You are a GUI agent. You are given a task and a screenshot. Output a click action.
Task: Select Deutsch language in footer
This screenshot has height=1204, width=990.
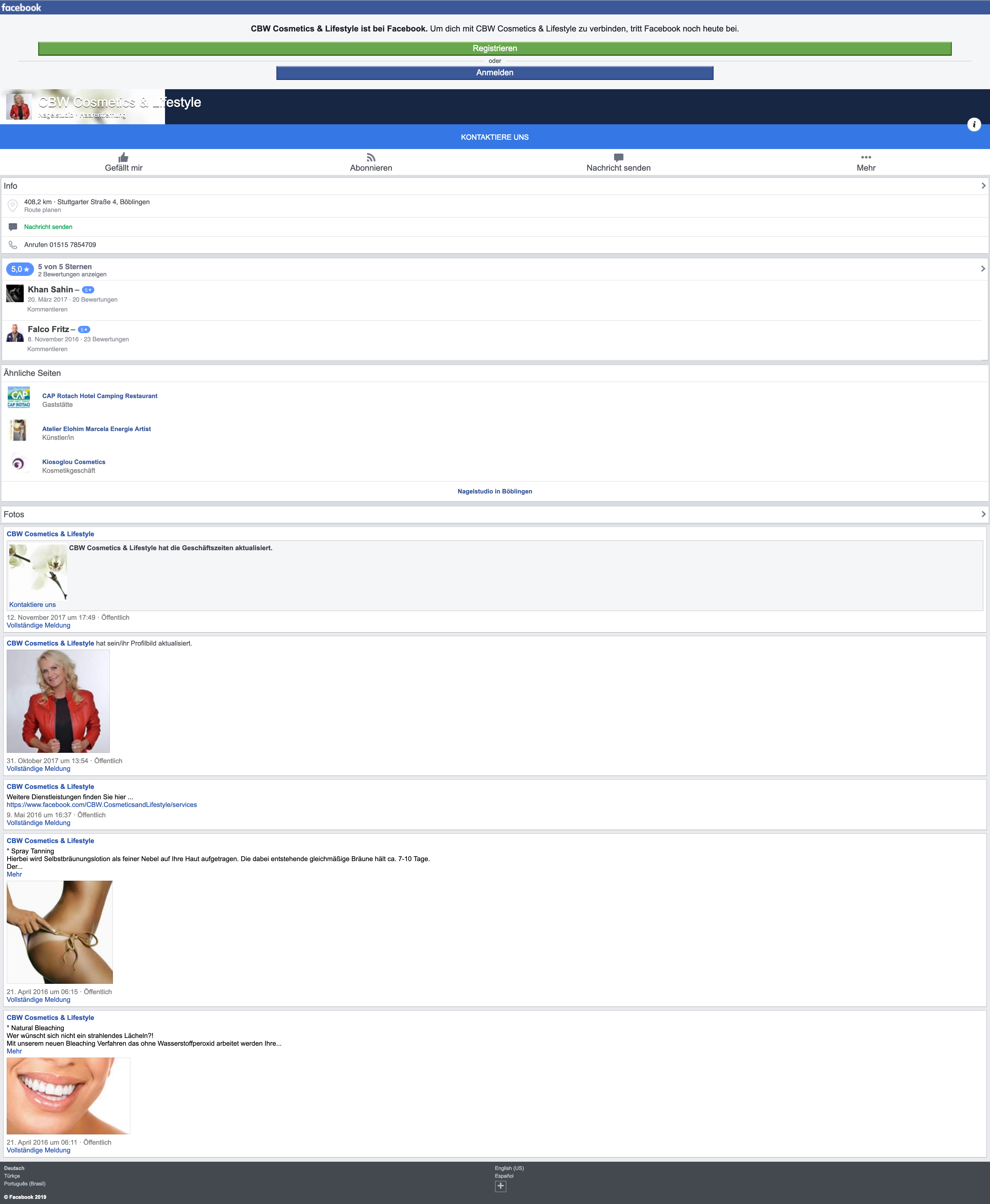[14, 1168]
